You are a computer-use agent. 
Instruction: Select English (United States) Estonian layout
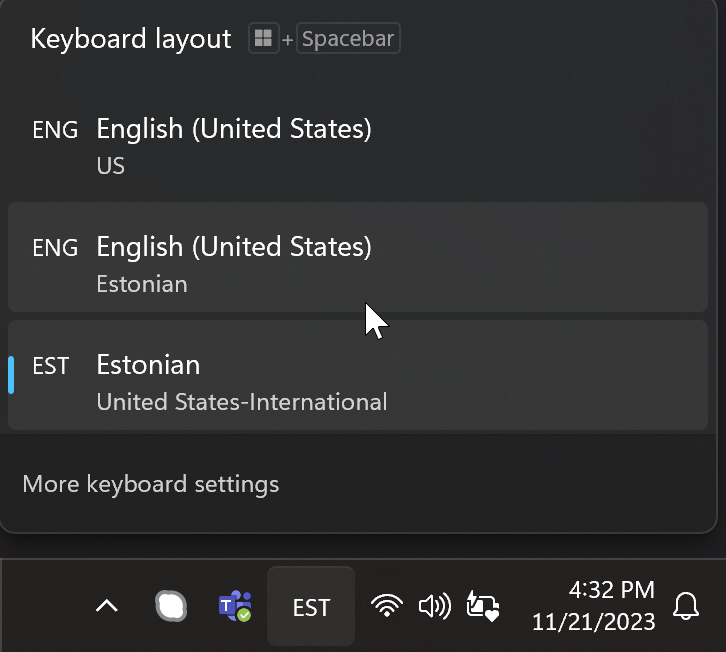click(358, 257)
